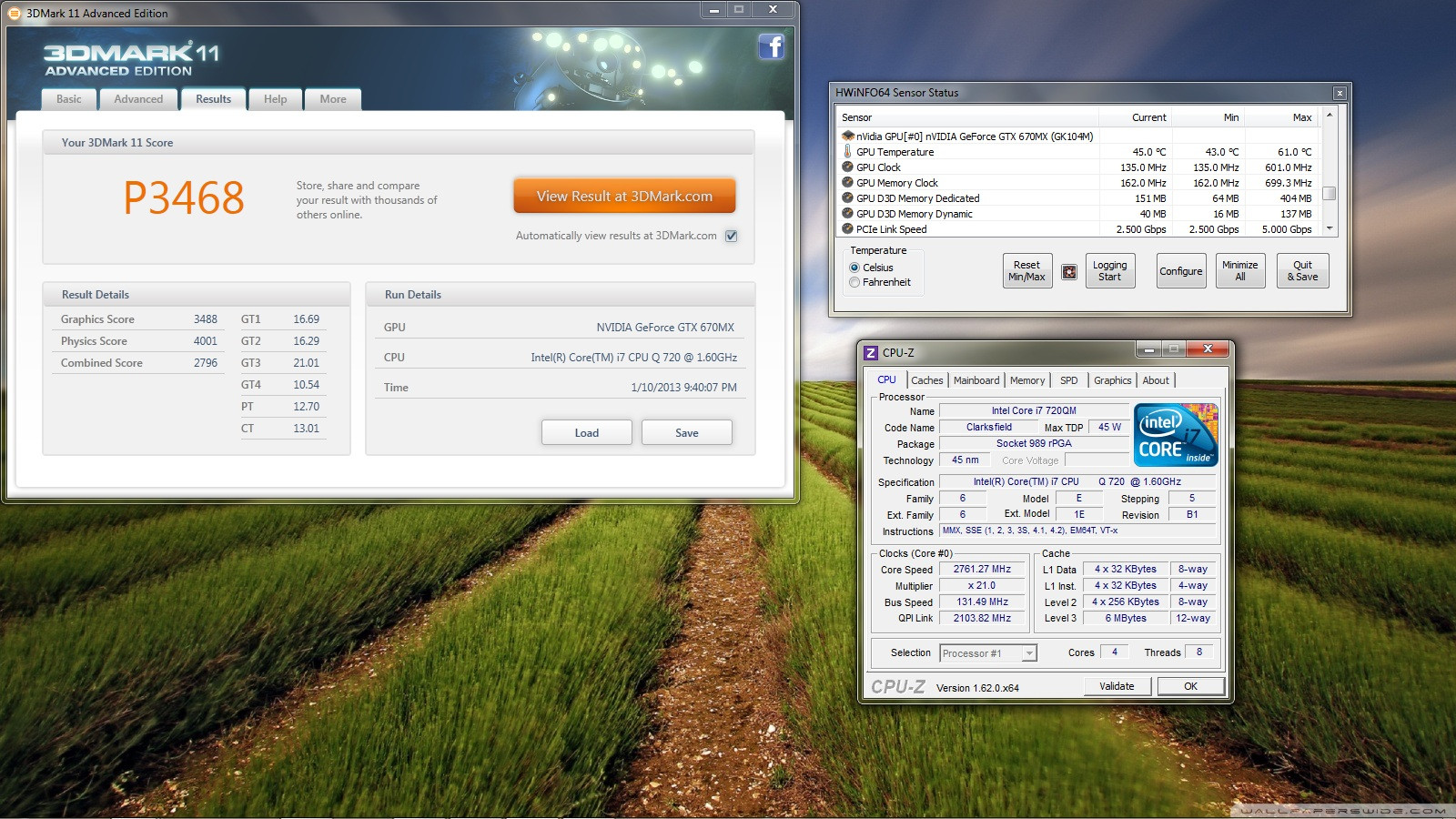Switch to the Mainboard tab in CPU-Z
The width and height of the screenshot is (1456, 819).
coord(976,380)
